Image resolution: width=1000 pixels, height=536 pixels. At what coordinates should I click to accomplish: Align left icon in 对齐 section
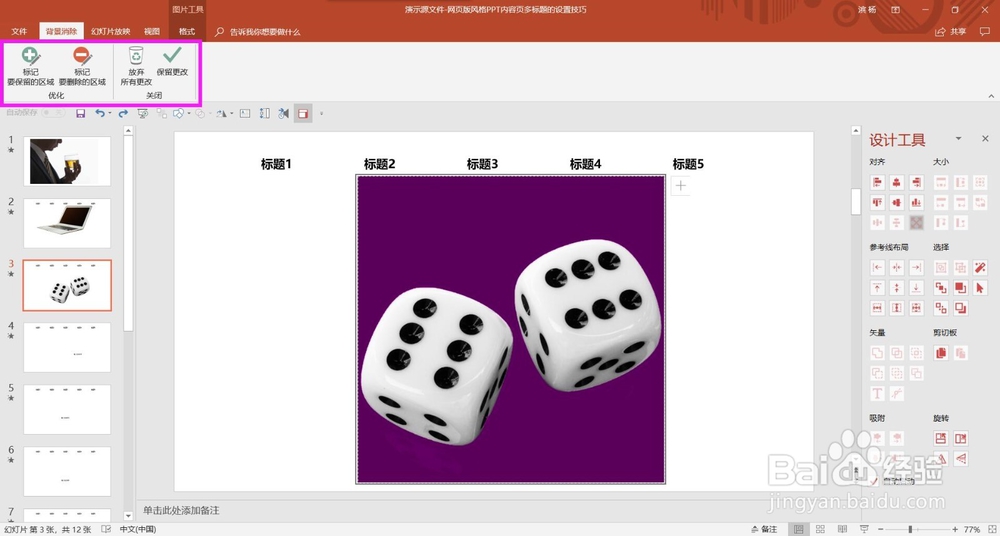click(x=878, y=182)
